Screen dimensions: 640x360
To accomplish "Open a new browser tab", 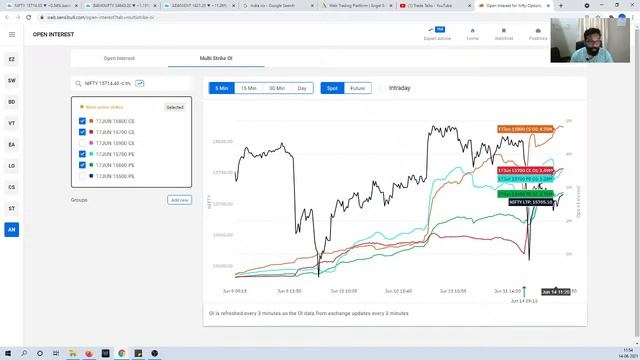I will [x=560, y=6].
